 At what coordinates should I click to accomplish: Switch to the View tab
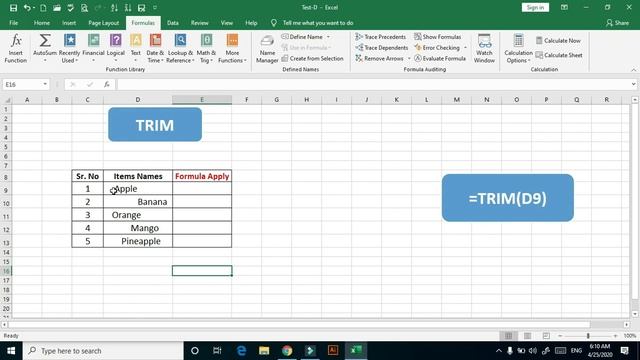pyautogui.click(x=227, y=23)
